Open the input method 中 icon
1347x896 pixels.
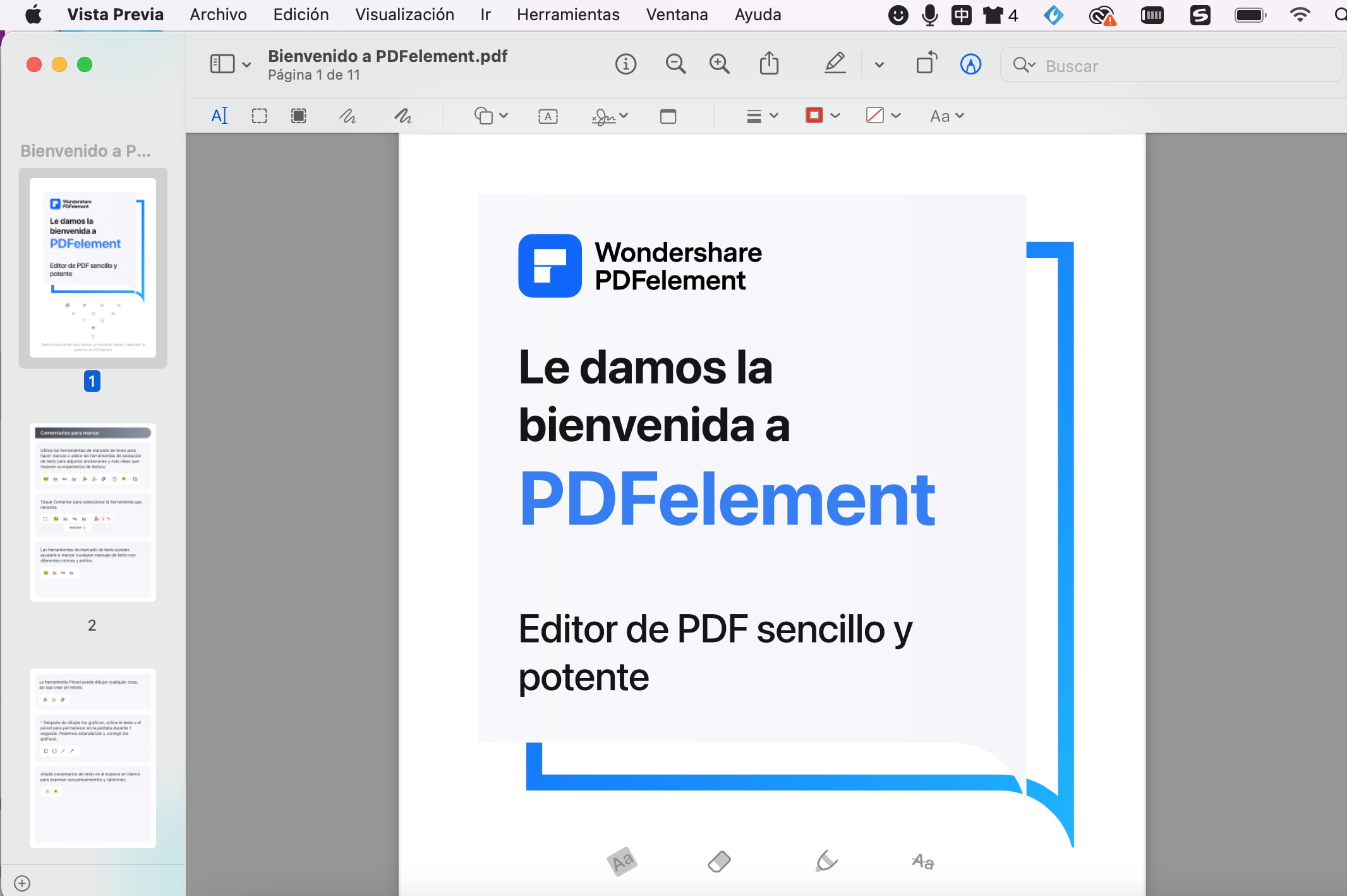tap(961, 15)
